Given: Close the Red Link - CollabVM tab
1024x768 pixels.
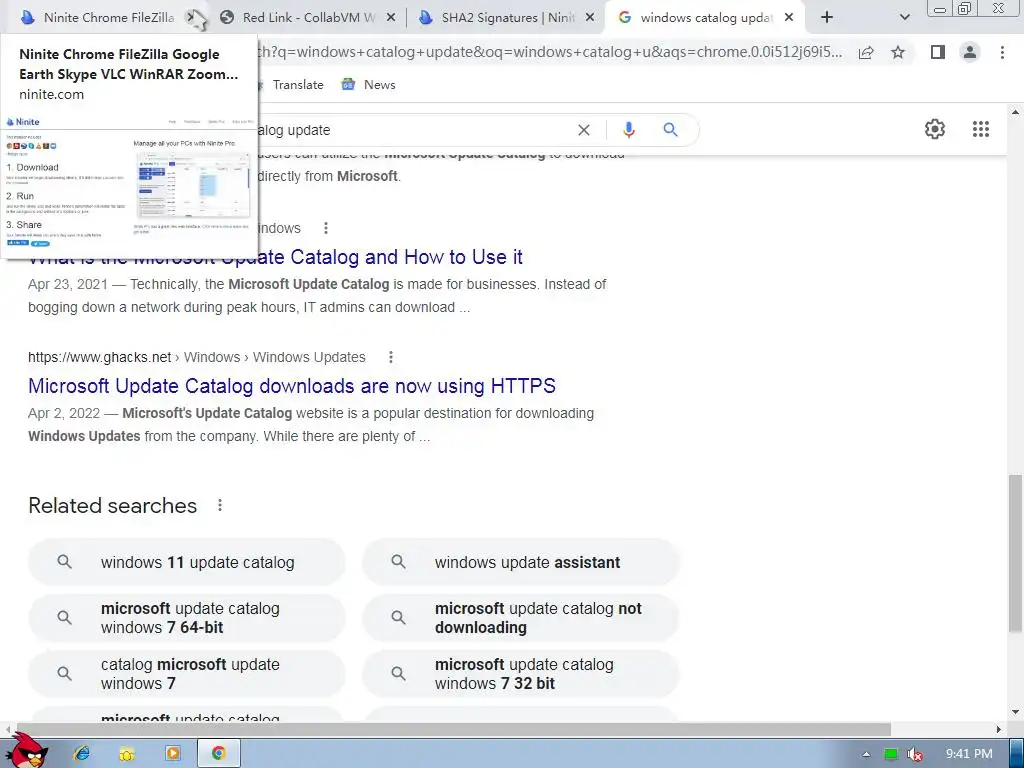Looking at the screenshot, I should [x=391, y=18].
